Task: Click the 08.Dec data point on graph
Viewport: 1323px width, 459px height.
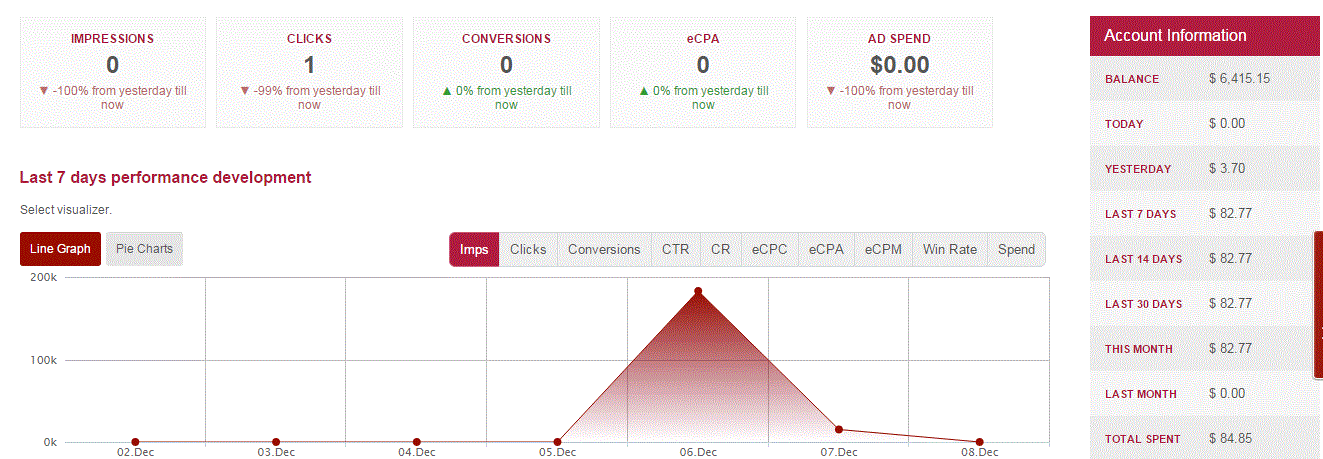Action: 980,442
